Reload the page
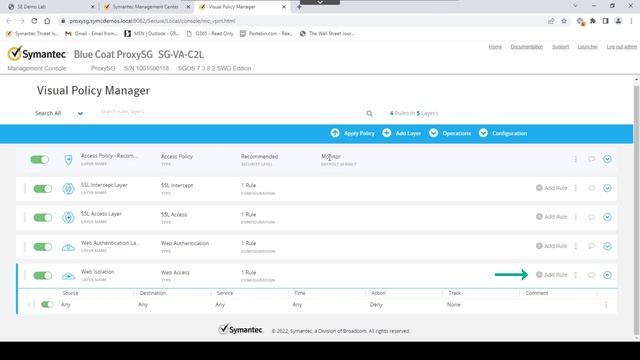The width and height of the screenshot is (640, 360). pos(34,21)
